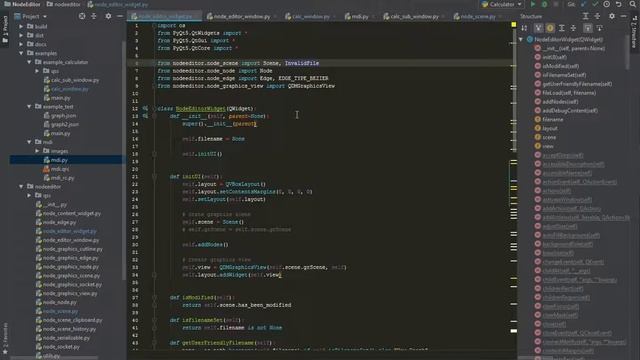Viewport: 640px width, 360px height.
Task: Select initUI(self) in Structure panel
Action: click(554, 57)
